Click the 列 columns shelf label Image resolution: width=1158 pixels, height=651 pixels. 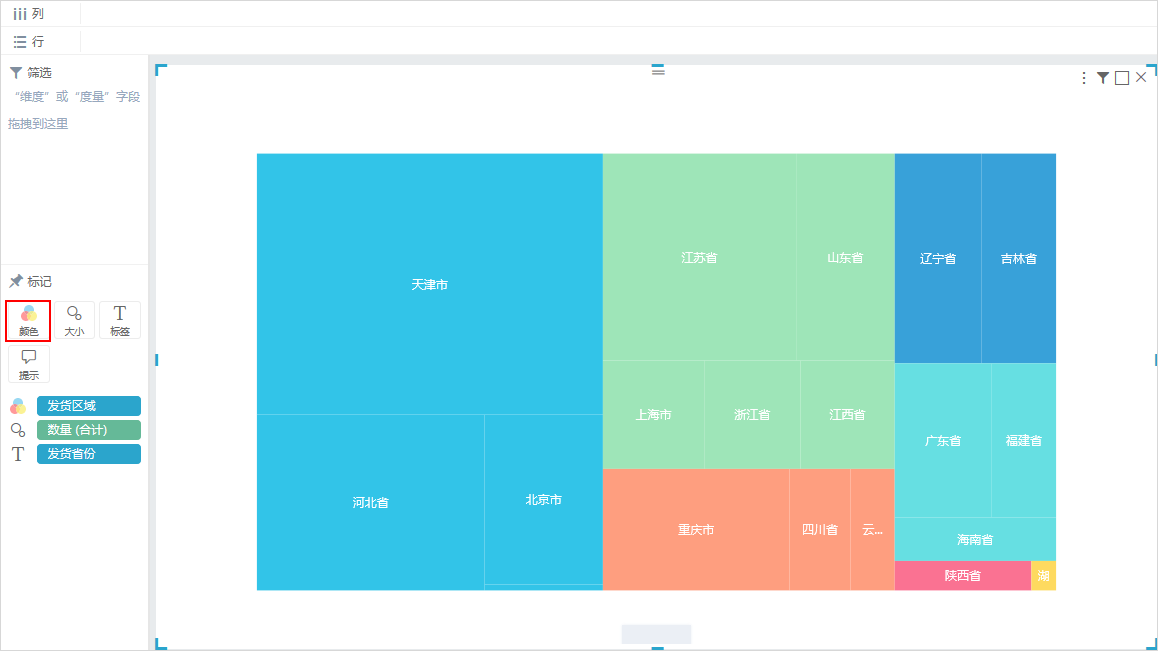tap(29, 13)
